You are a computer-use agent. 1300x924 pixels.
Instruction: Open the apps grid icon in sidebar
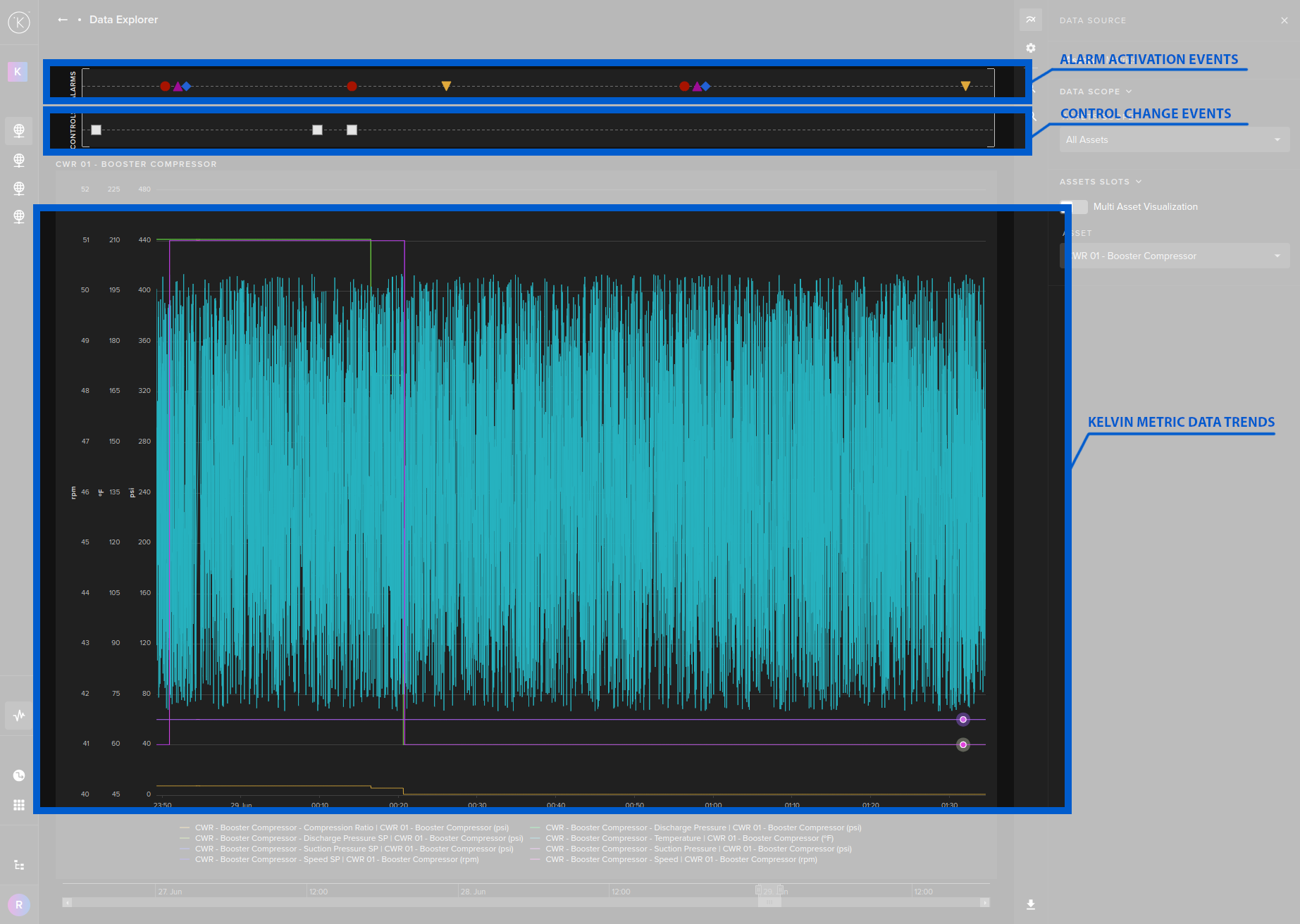(x=19, y=805)
